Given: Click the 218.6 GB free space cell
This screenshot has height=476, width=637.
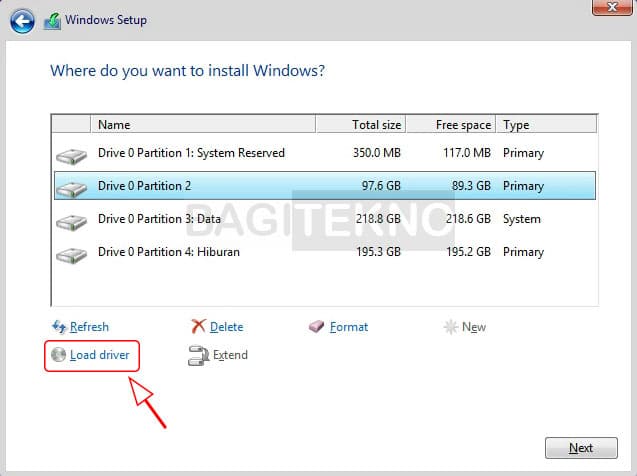Looking at the screenshot, I should tap(468, 219).
